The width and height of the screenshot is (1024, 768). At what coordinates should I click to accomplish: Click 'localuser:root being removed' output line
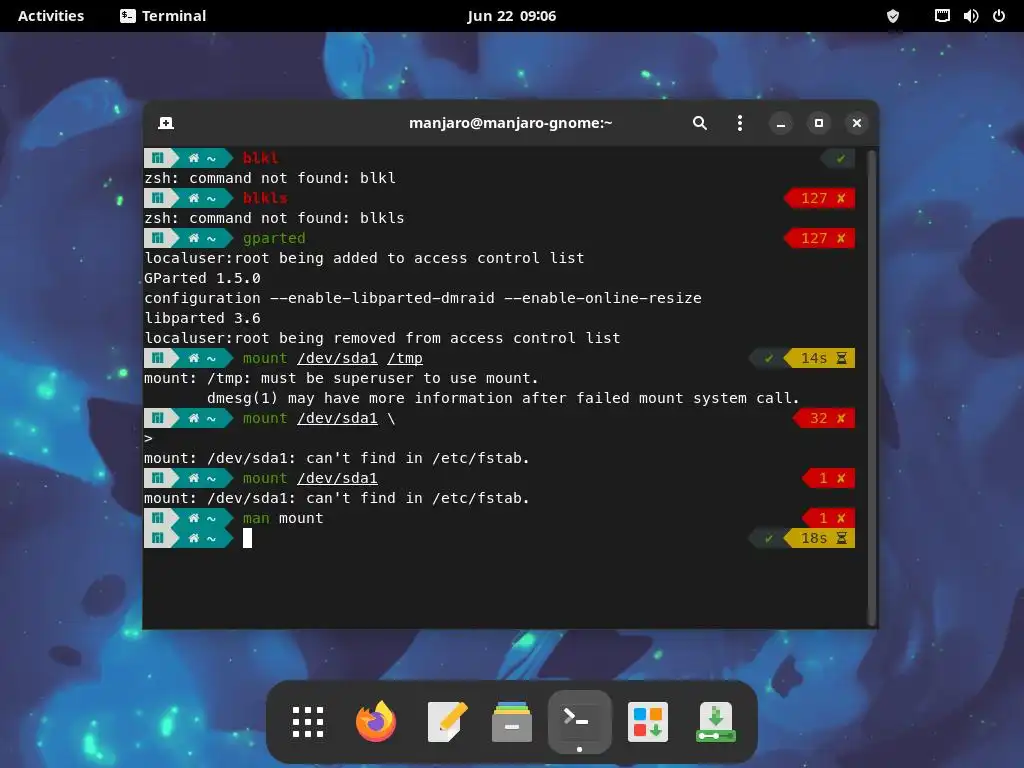click(382, 338)
